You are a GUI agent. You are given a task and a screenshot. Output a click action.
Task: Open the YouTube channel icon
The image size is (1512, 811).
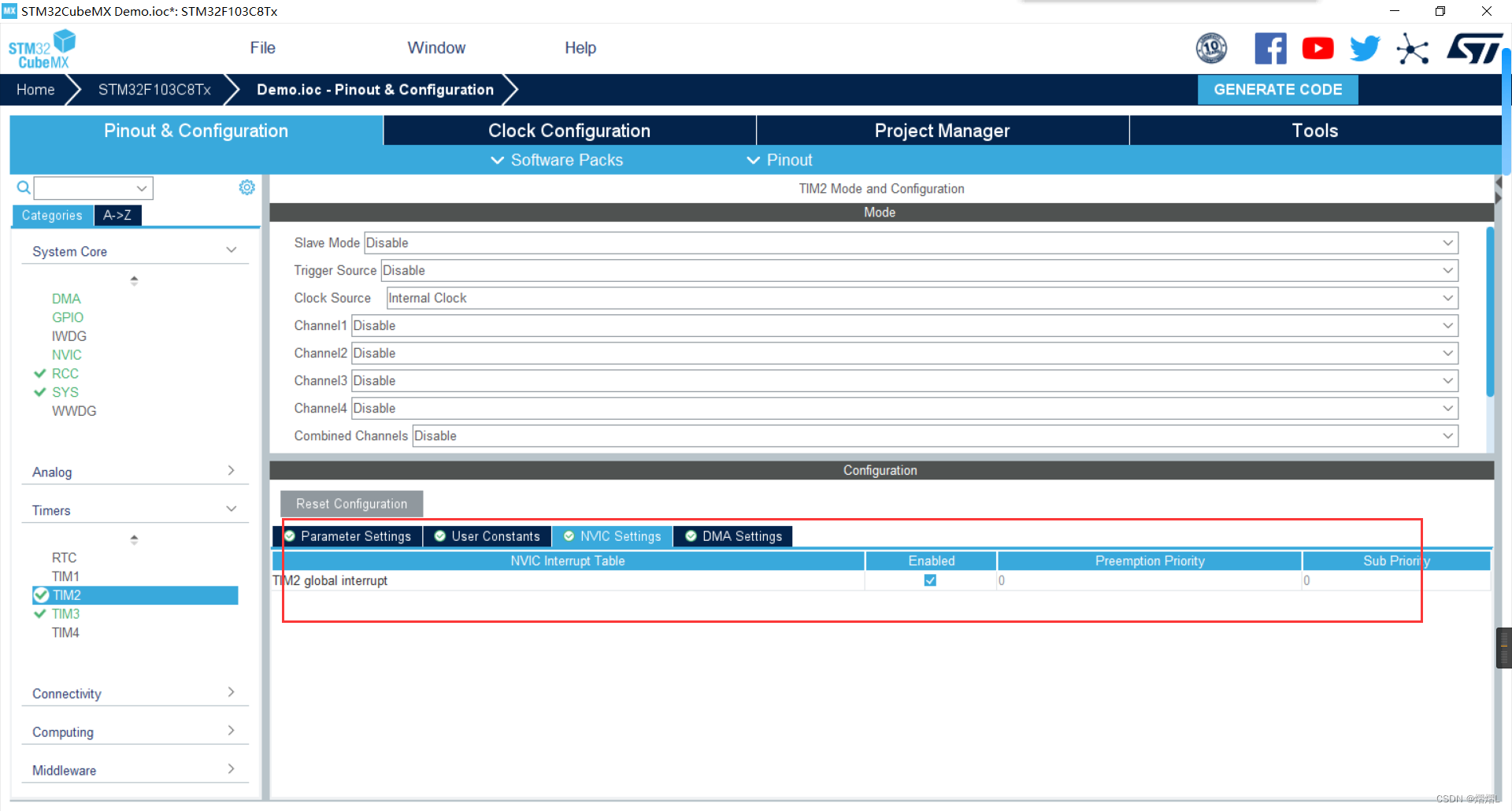(x=1317, y=49)
